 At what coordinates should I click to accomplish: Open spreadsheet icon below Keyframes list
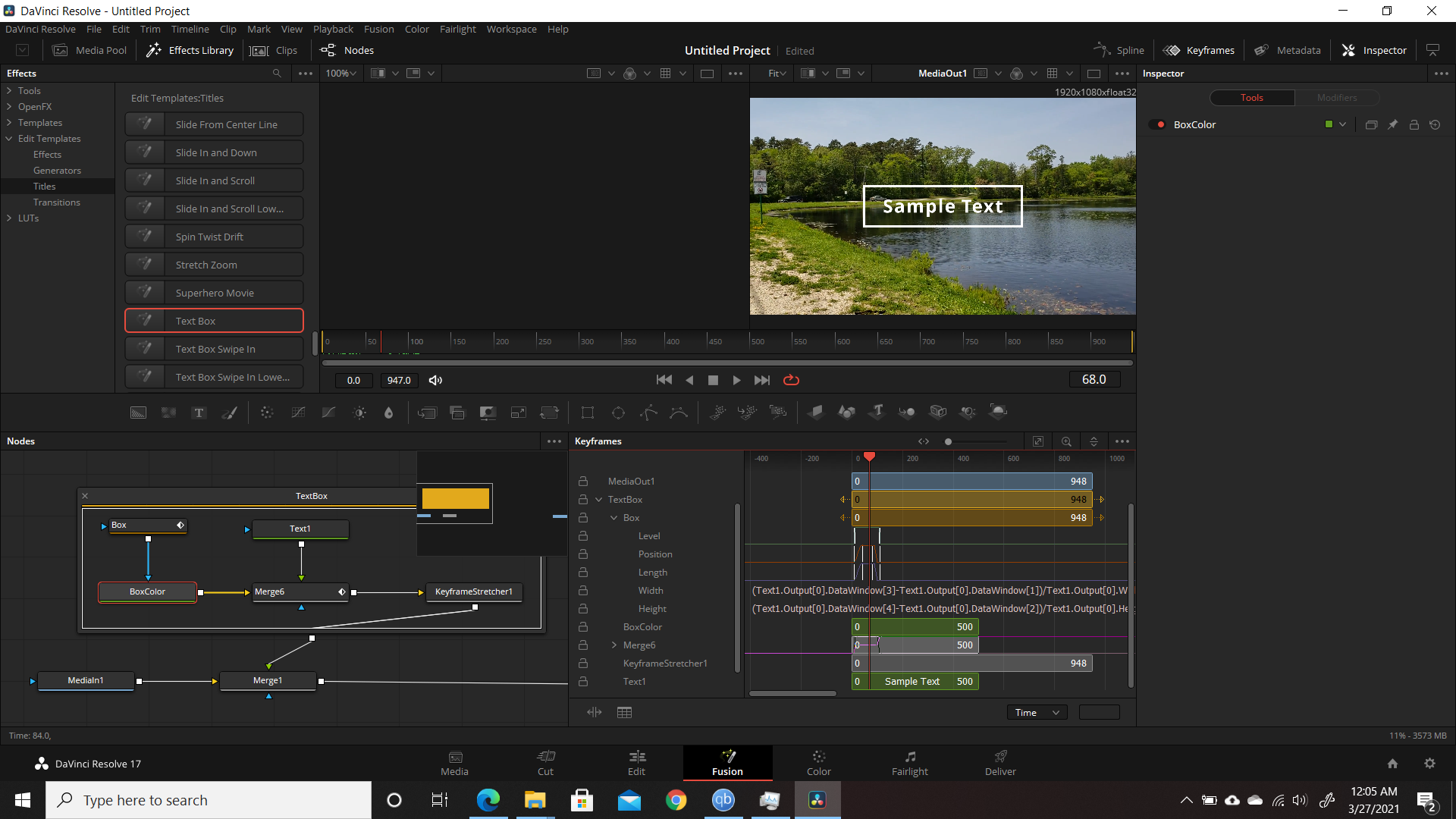(624, 712)
